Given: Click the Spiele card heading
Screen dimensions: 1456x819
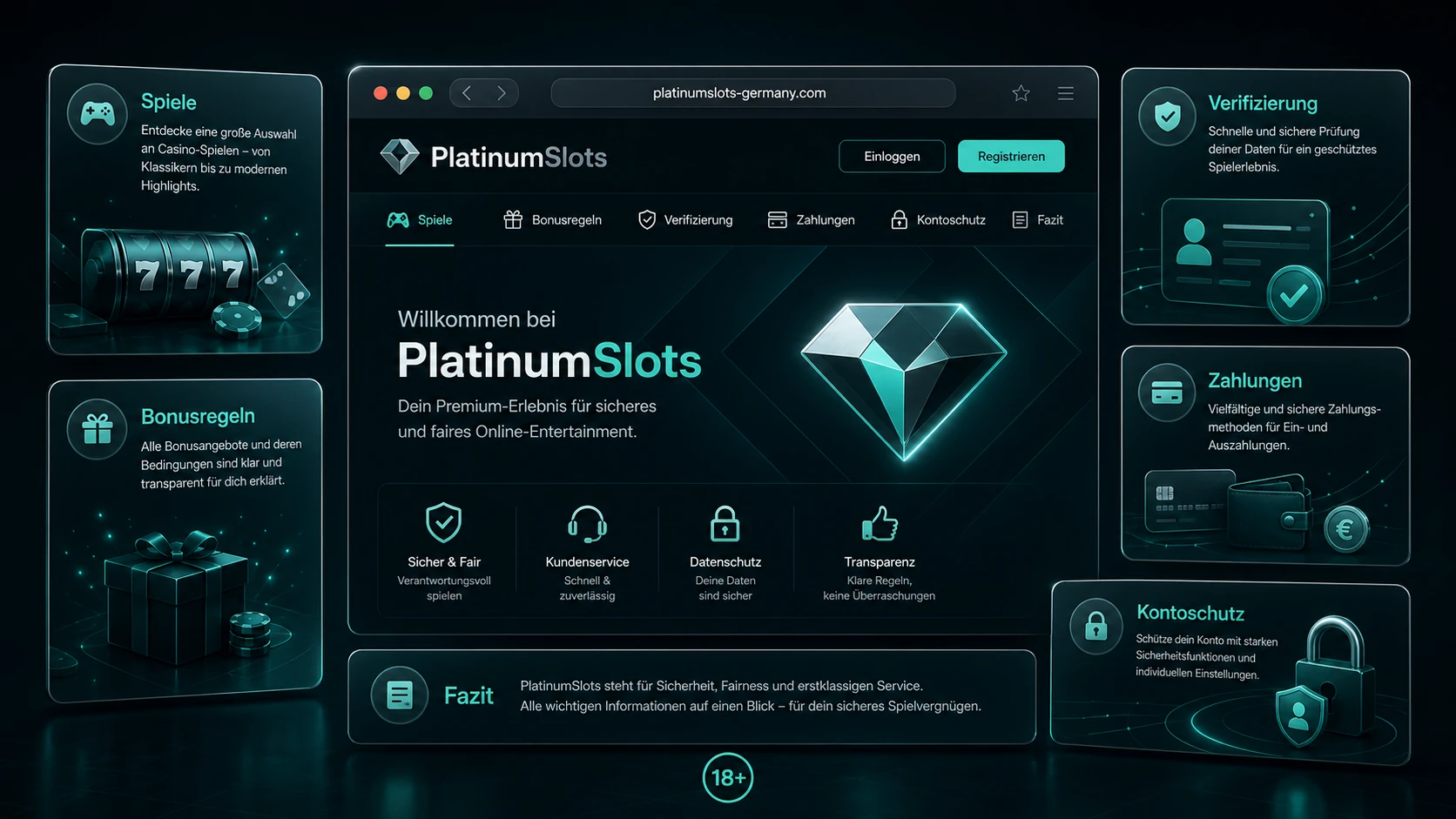Looking at the screenshot, I should point(169,102).
